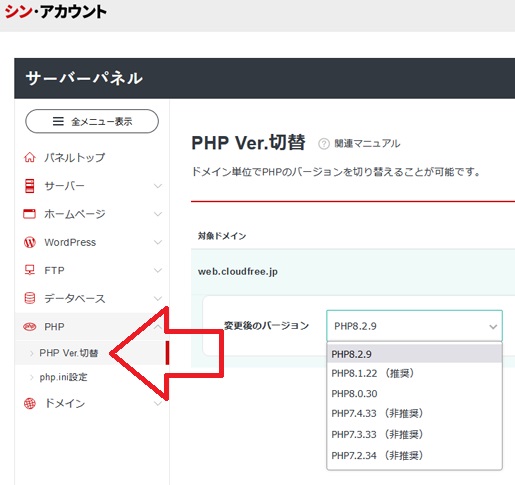Click the dropdown arrow of the version selector
Screen dimensions: 515x485
point(493,327)
